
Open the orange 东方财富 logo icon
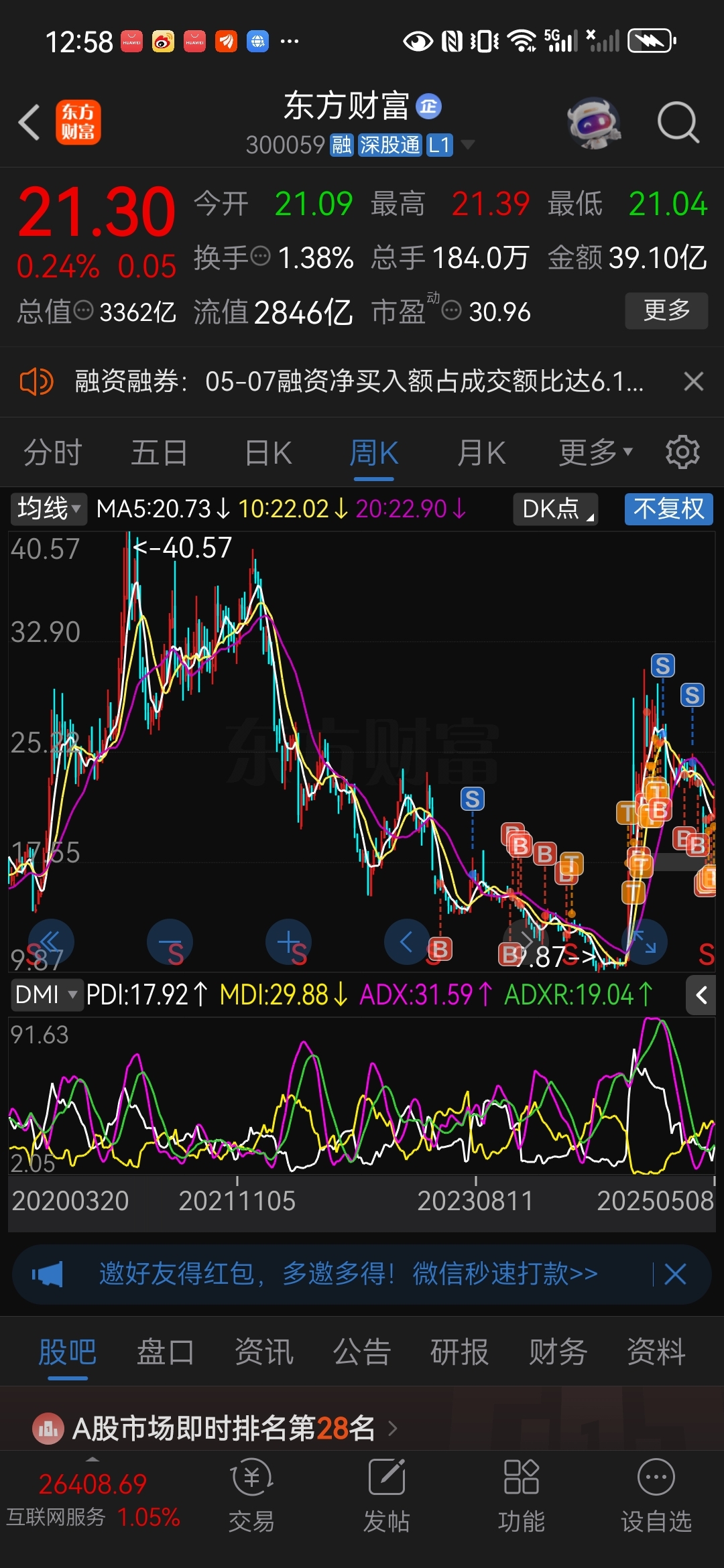(78, 122)
